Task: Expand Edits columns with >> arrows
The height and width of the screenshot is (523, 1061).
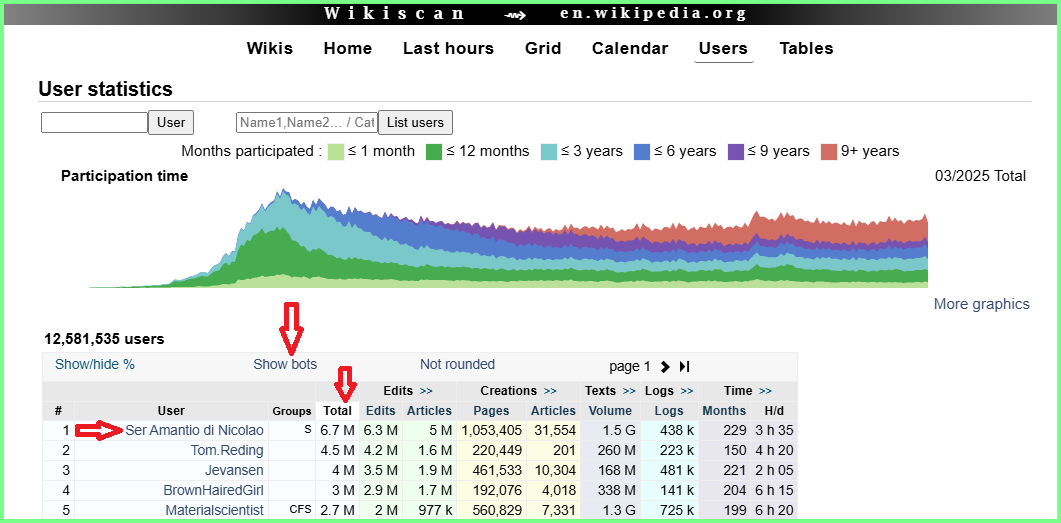Action: (x=426, y=391)
